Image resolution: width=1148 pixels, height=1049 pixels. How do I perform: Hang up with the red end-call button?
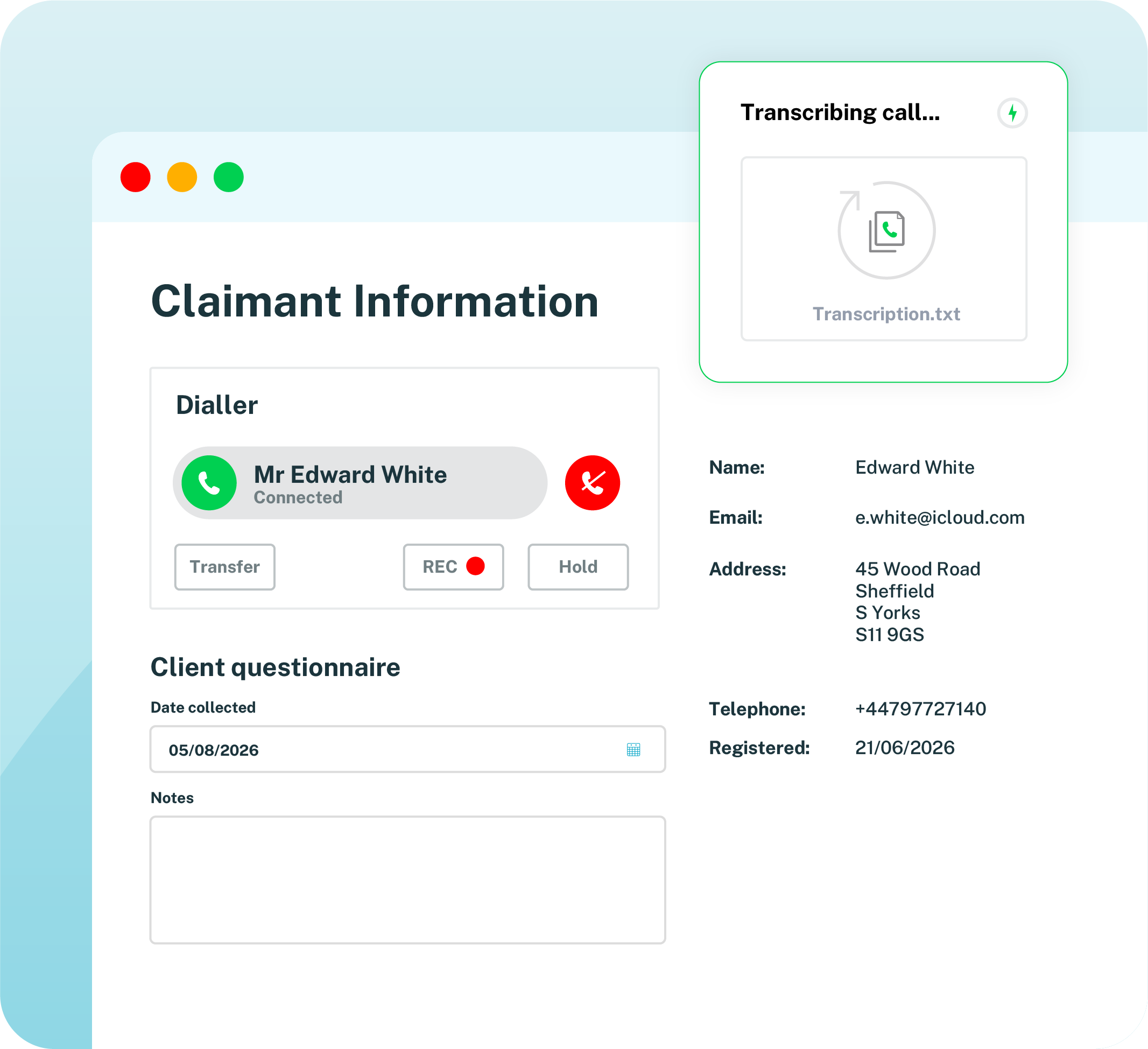pos(592,483)
